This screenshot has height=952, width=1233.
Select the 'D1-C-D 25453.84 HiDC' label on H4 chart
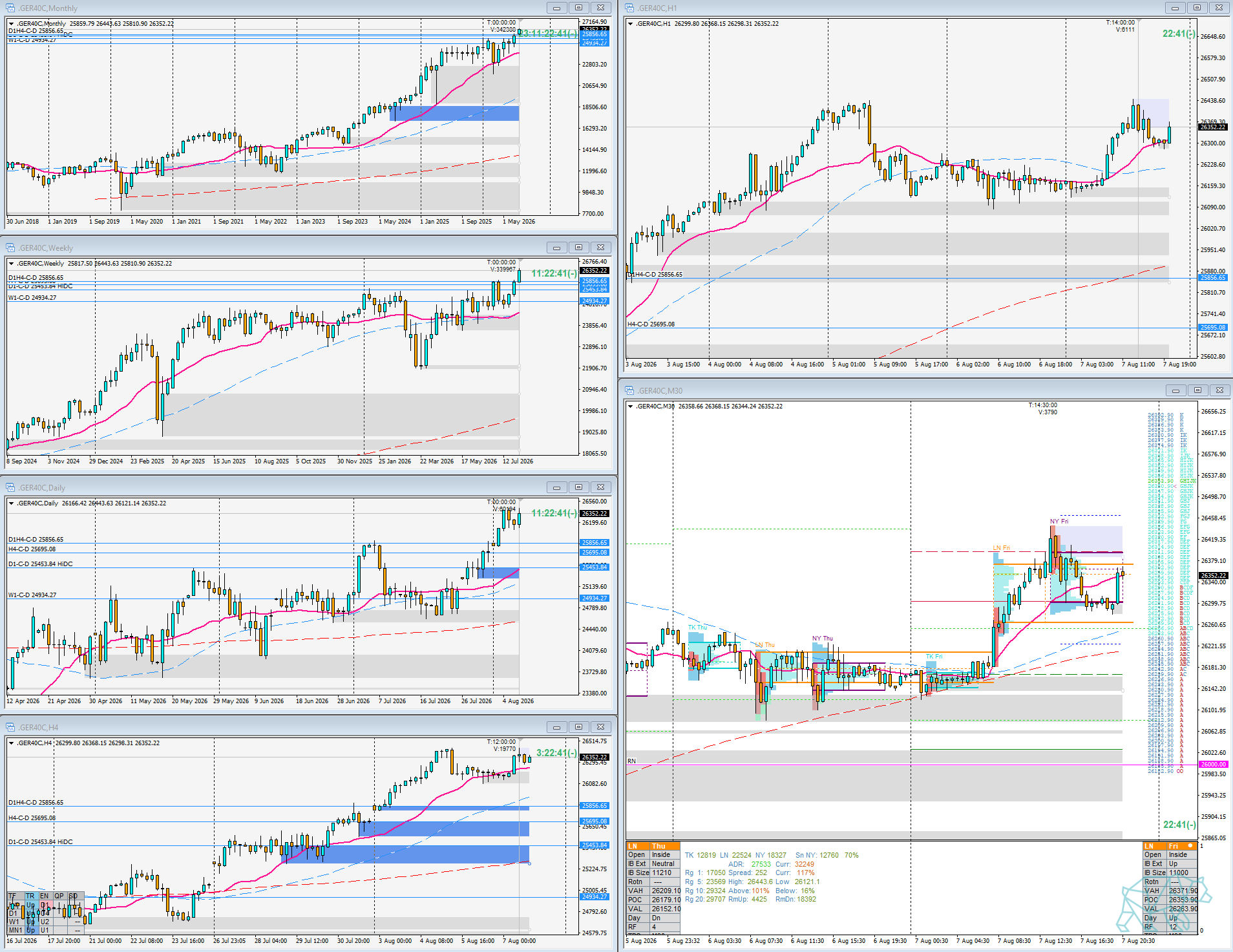click(x=41, y=842)
